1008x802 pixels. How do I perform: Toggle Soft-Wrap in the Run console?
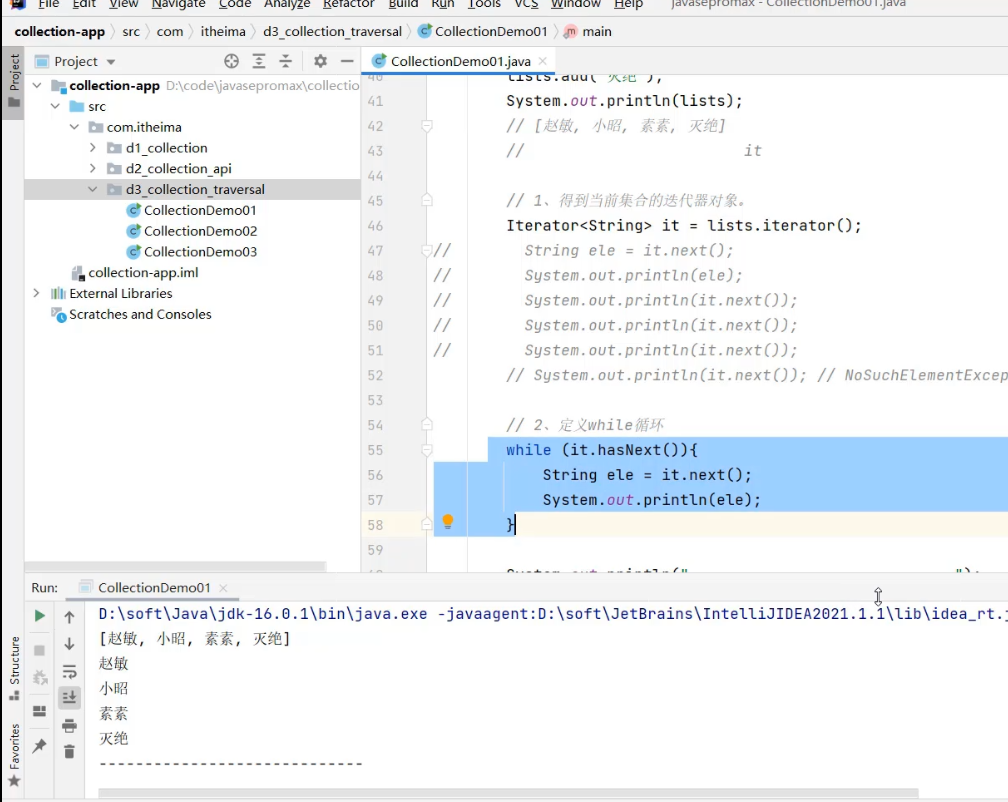(69, 672)
